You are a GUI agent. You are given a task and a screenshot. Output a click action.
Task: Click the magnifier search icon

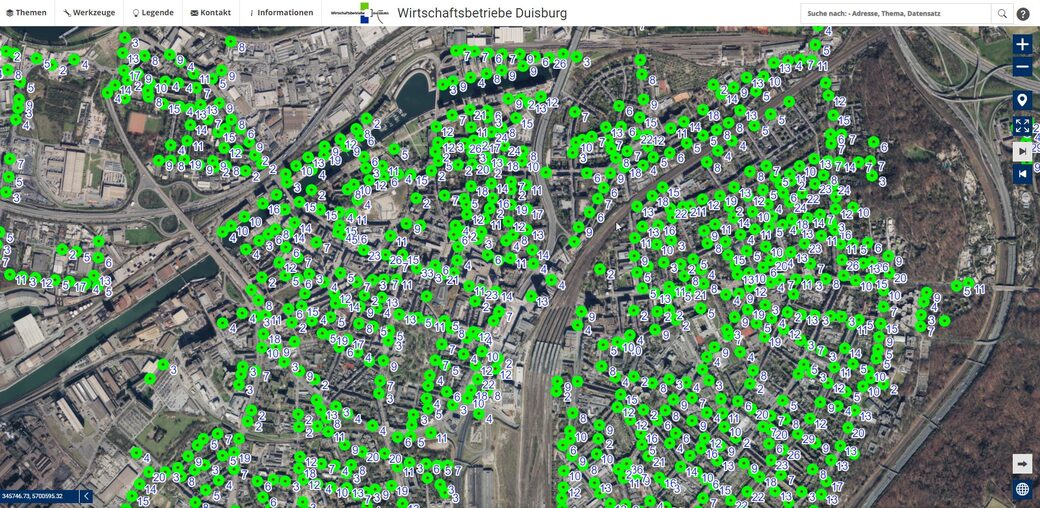click(1001, 13)
